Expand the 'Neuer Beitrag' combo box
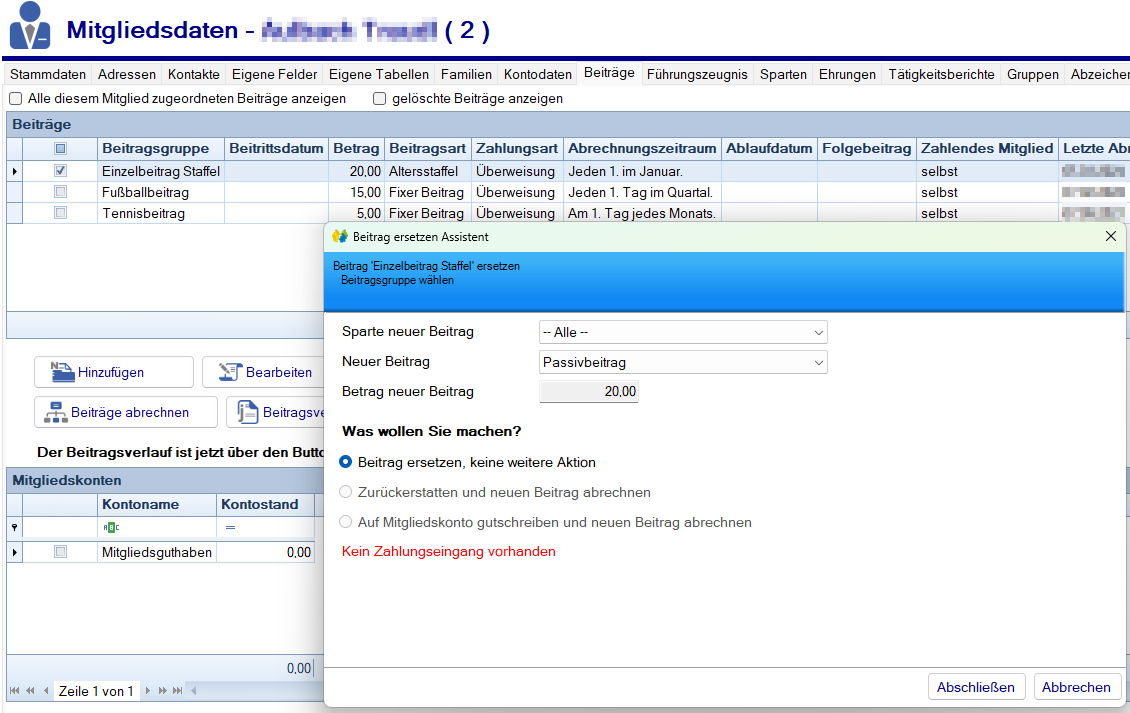 point(819,362)
